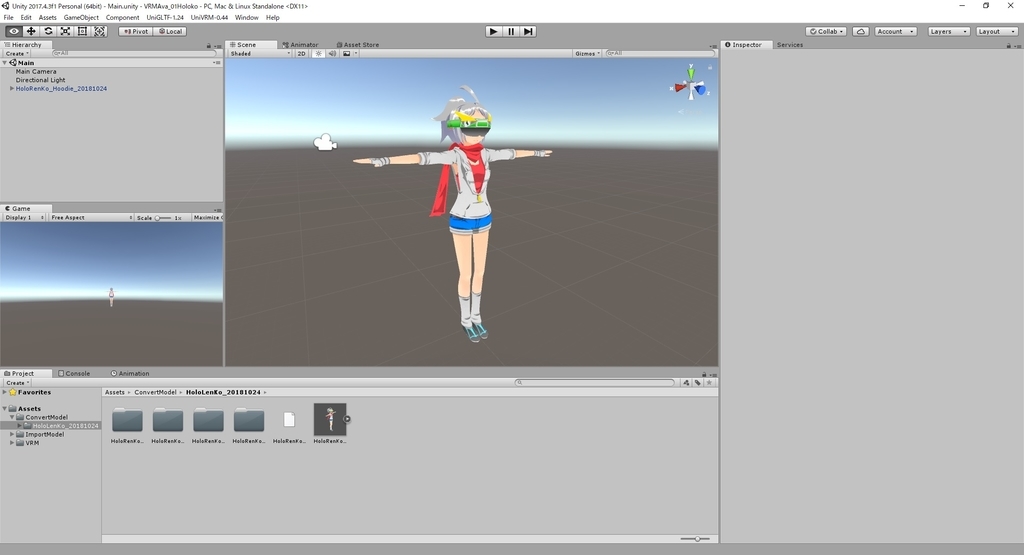Toggle scene lighting sun icon

pos(318,54)
